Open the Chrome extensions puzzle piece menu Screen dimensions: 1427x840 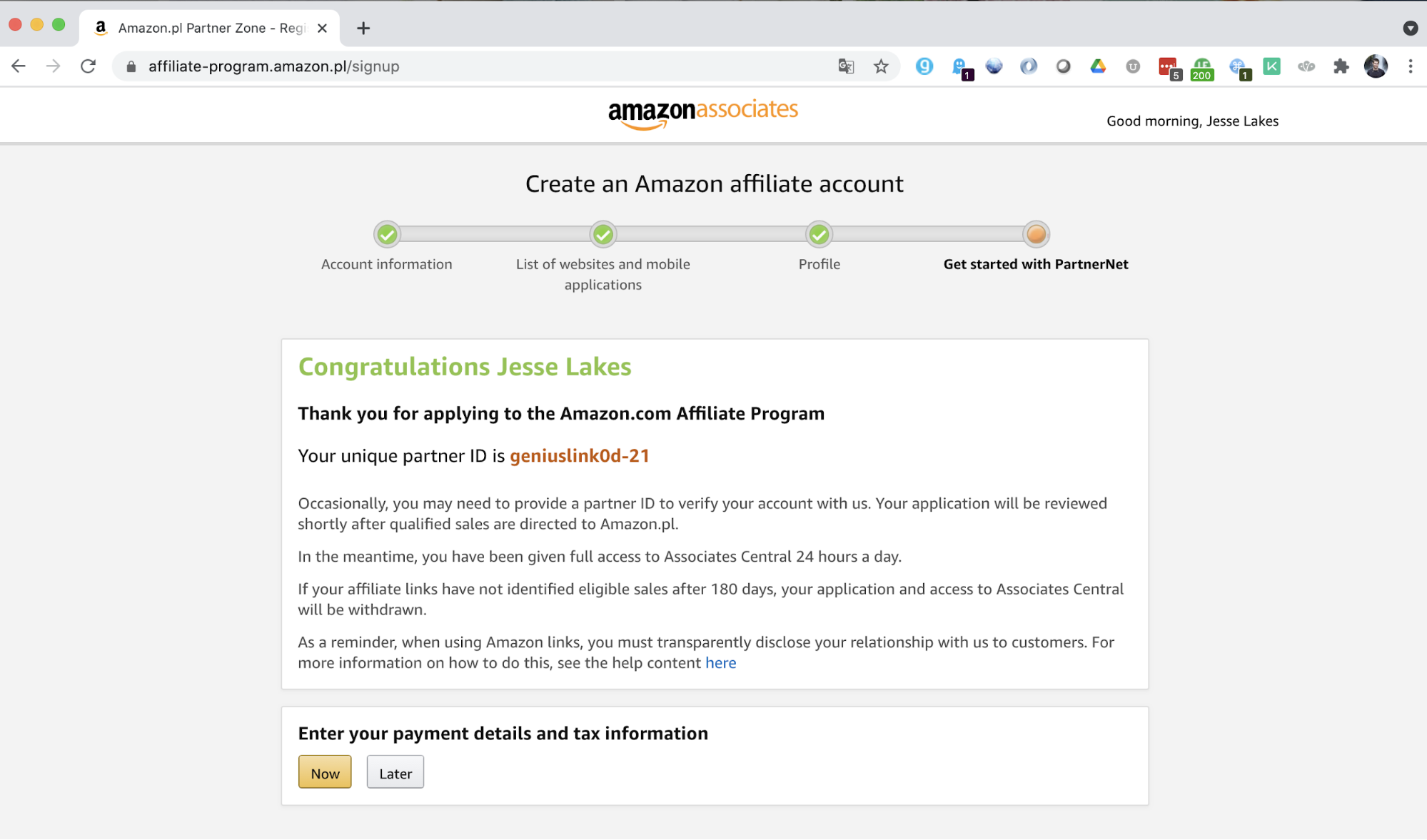click(1341, 66)
